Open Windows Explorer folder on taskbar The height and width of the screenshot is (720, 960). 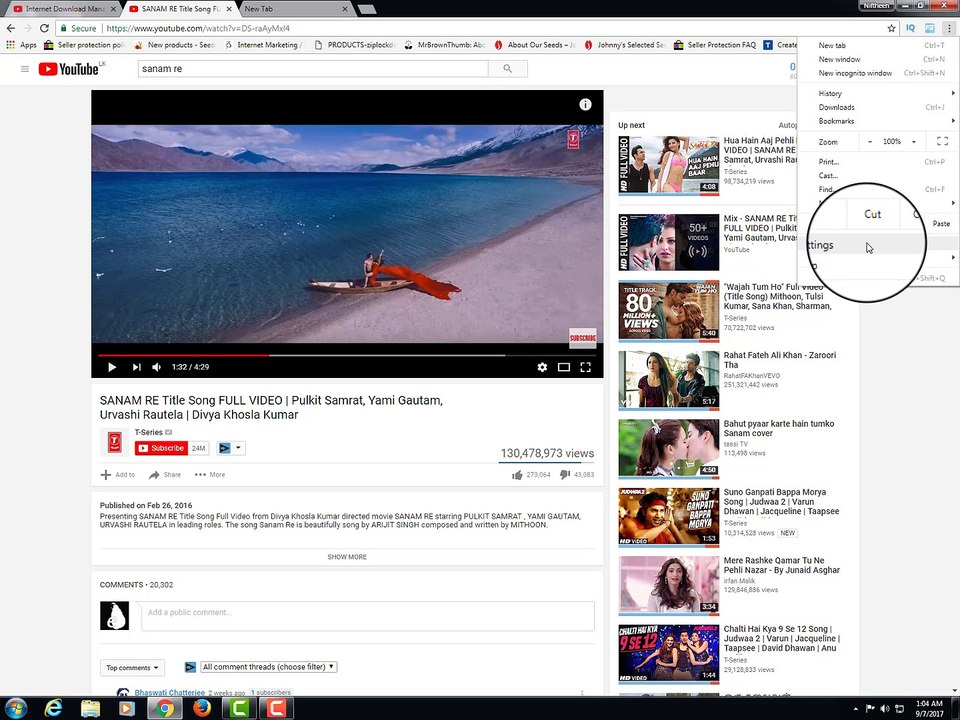point(91,708)
